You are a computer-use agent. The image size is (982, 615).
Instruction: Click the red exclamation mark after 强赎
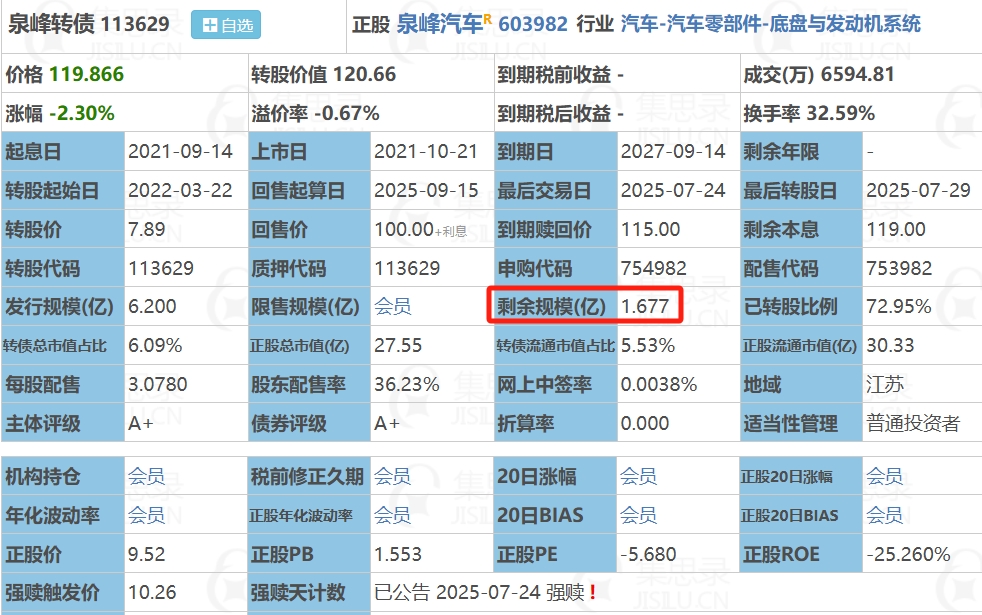[x=592, y=592]
